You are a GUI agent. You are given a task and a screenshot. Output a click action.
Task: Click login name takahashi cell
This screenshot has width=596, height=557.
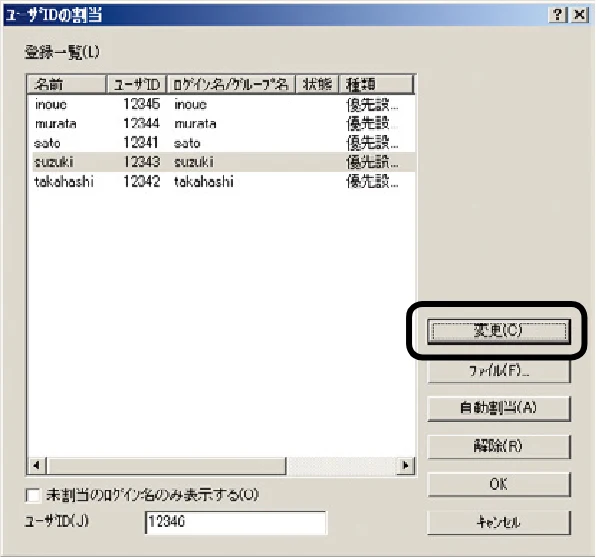click(x=203, y=182)
